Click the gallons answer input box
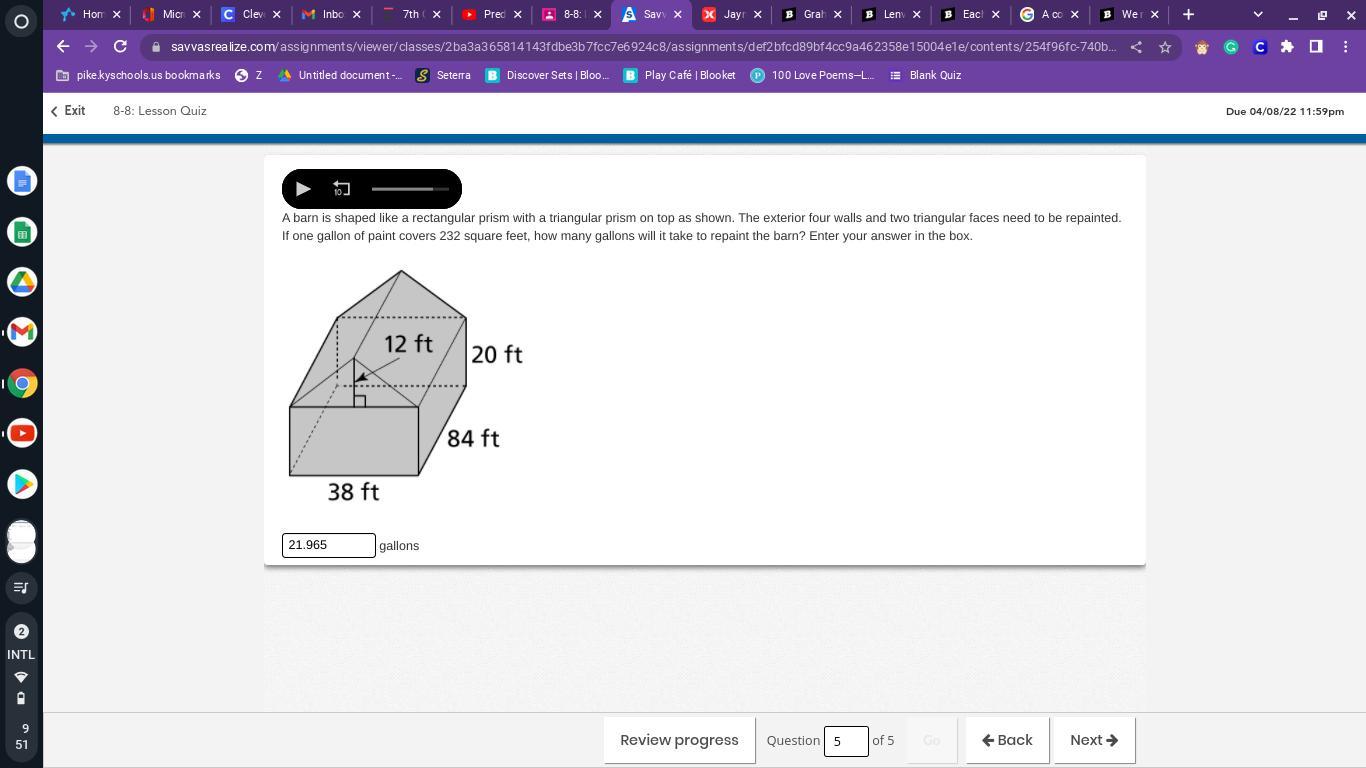Viewport: 1366px width, 768px height. tap(329, 545)
